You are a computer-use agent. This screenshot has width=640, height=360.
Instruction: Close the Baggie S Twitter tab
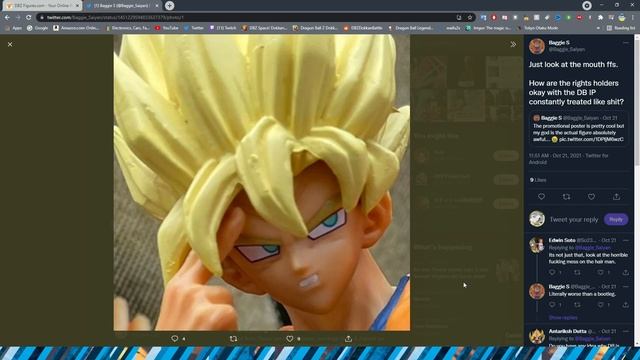point(157,6)
